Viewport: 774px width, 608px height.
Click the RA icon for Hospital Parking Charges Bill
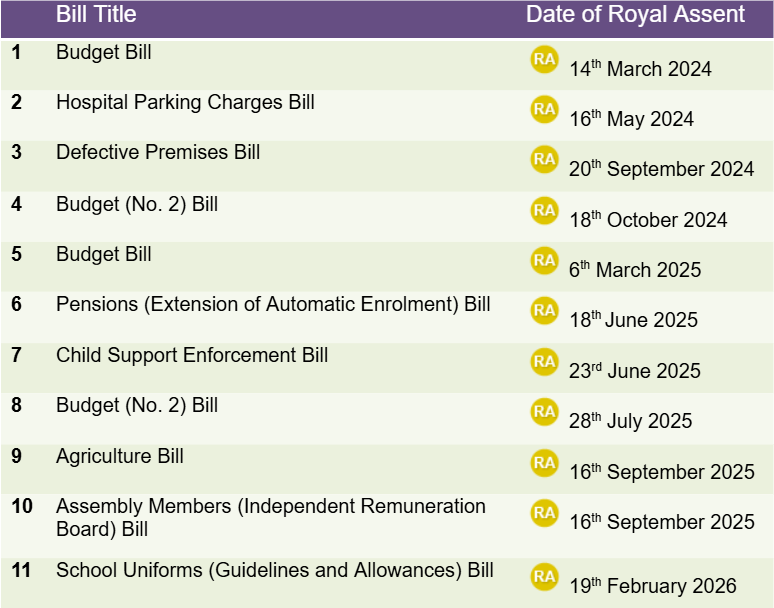[x=544, y=109]
